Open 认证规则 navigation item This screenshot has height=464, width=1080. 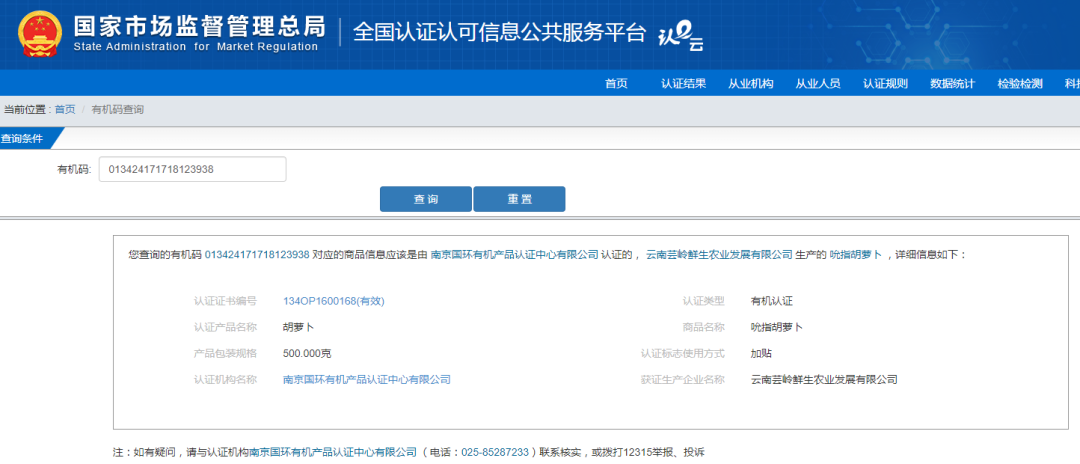885,84
